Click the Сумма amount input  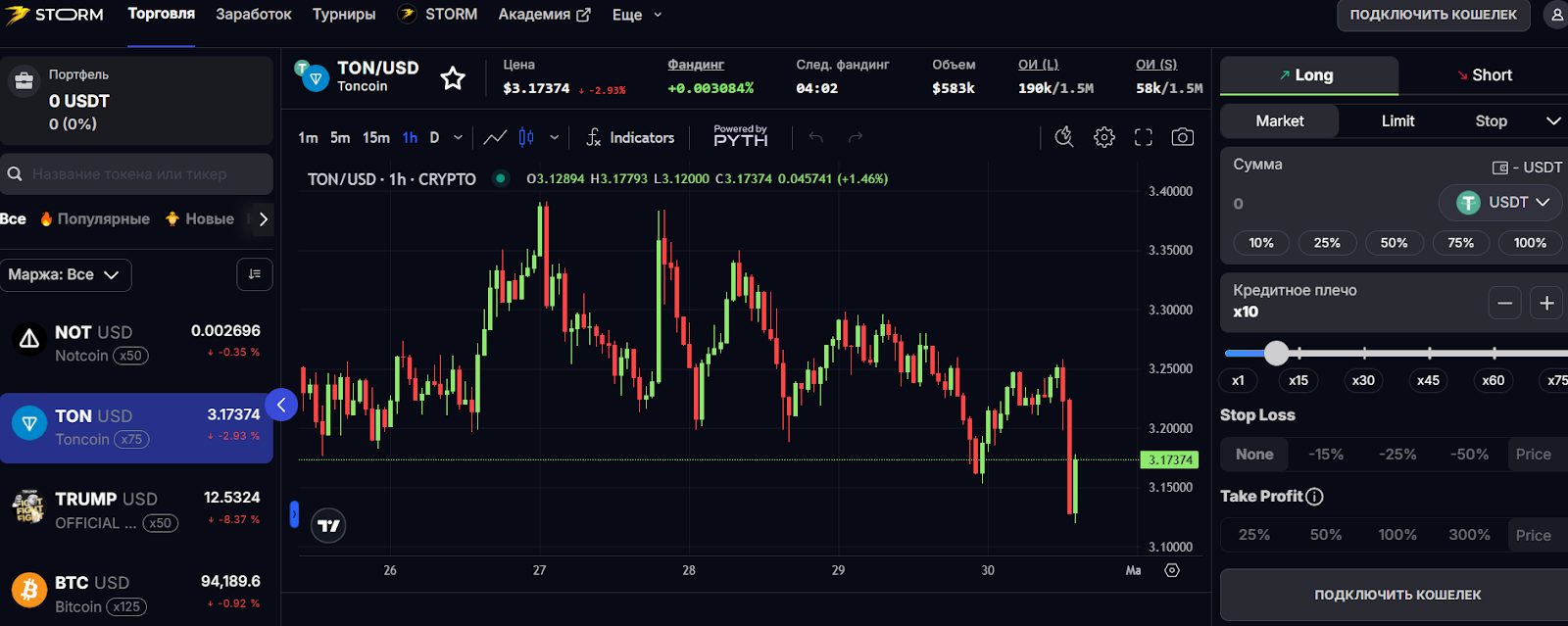click(1328, 204)
